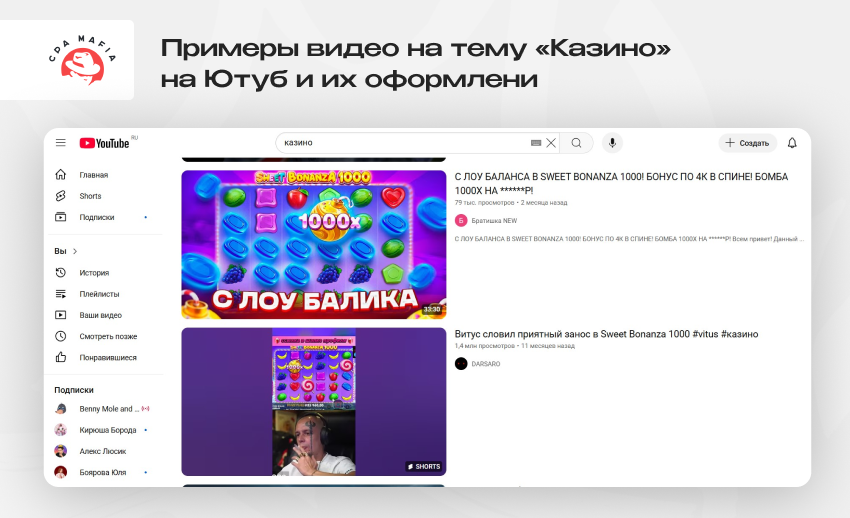Expand the Вы section chevron
The height and width of the screenshot is (518, 850).
[75, 251]
